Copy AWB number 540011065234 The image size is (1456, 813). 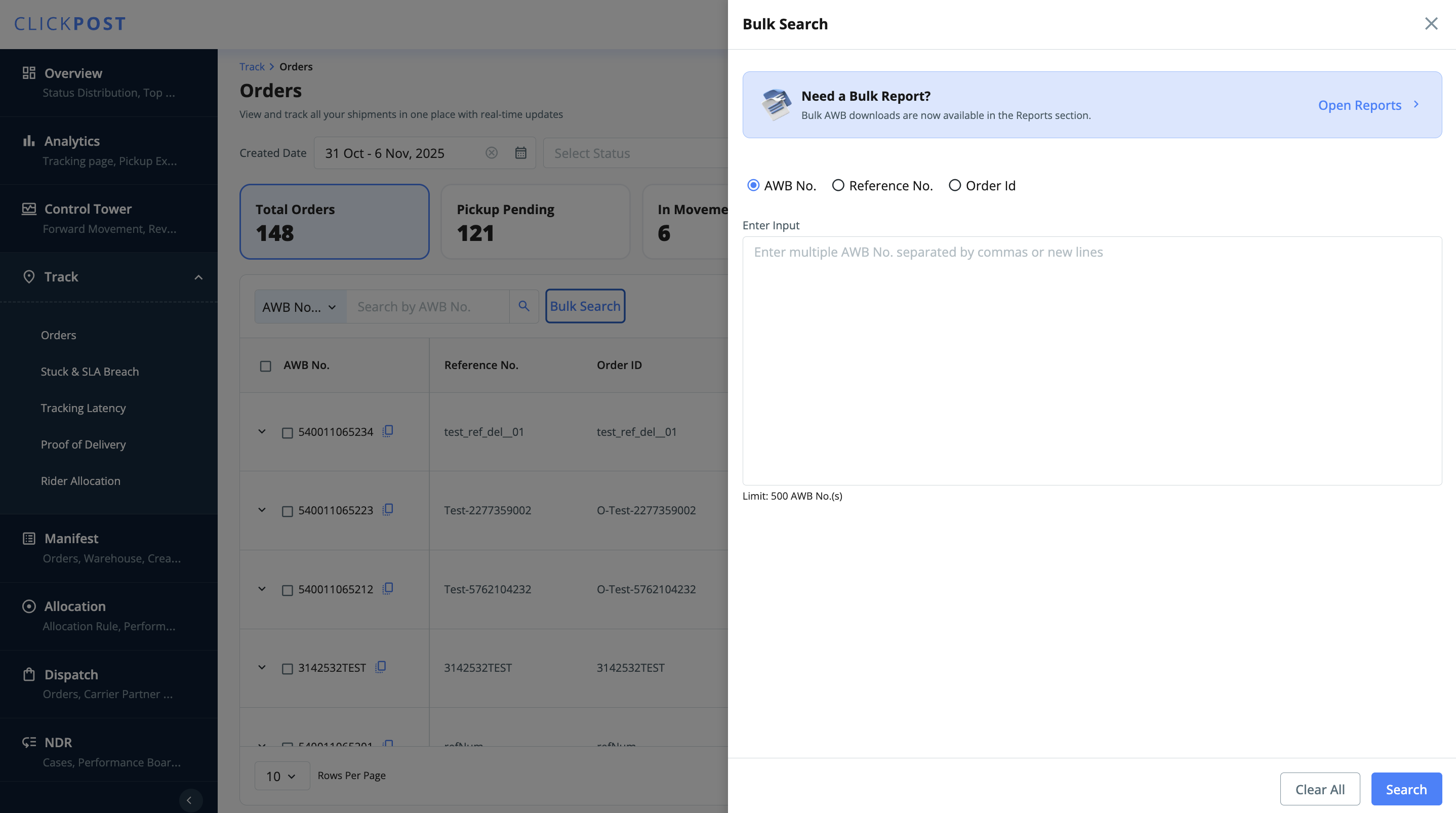(388, 431)
